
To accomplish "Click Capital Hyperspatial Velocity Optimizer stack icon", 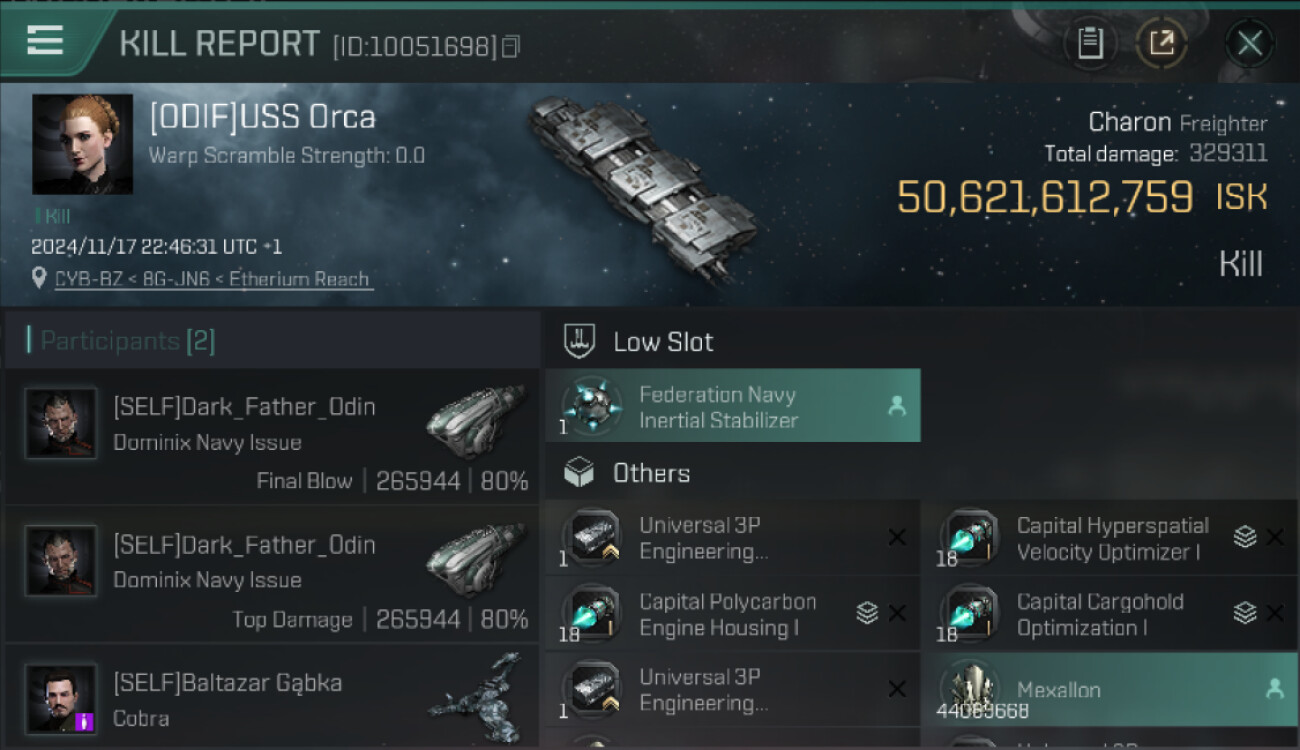I will pos(1245,537).
